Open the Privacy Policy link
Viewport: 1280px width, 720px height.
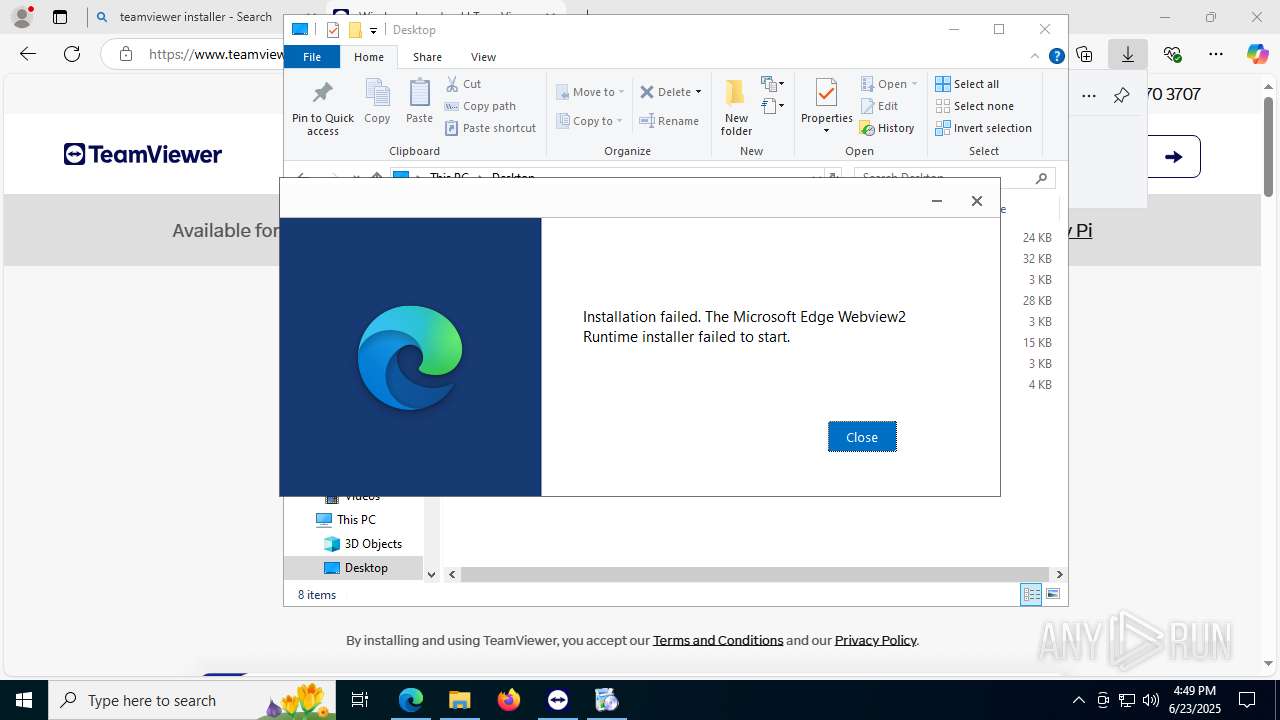876,640
